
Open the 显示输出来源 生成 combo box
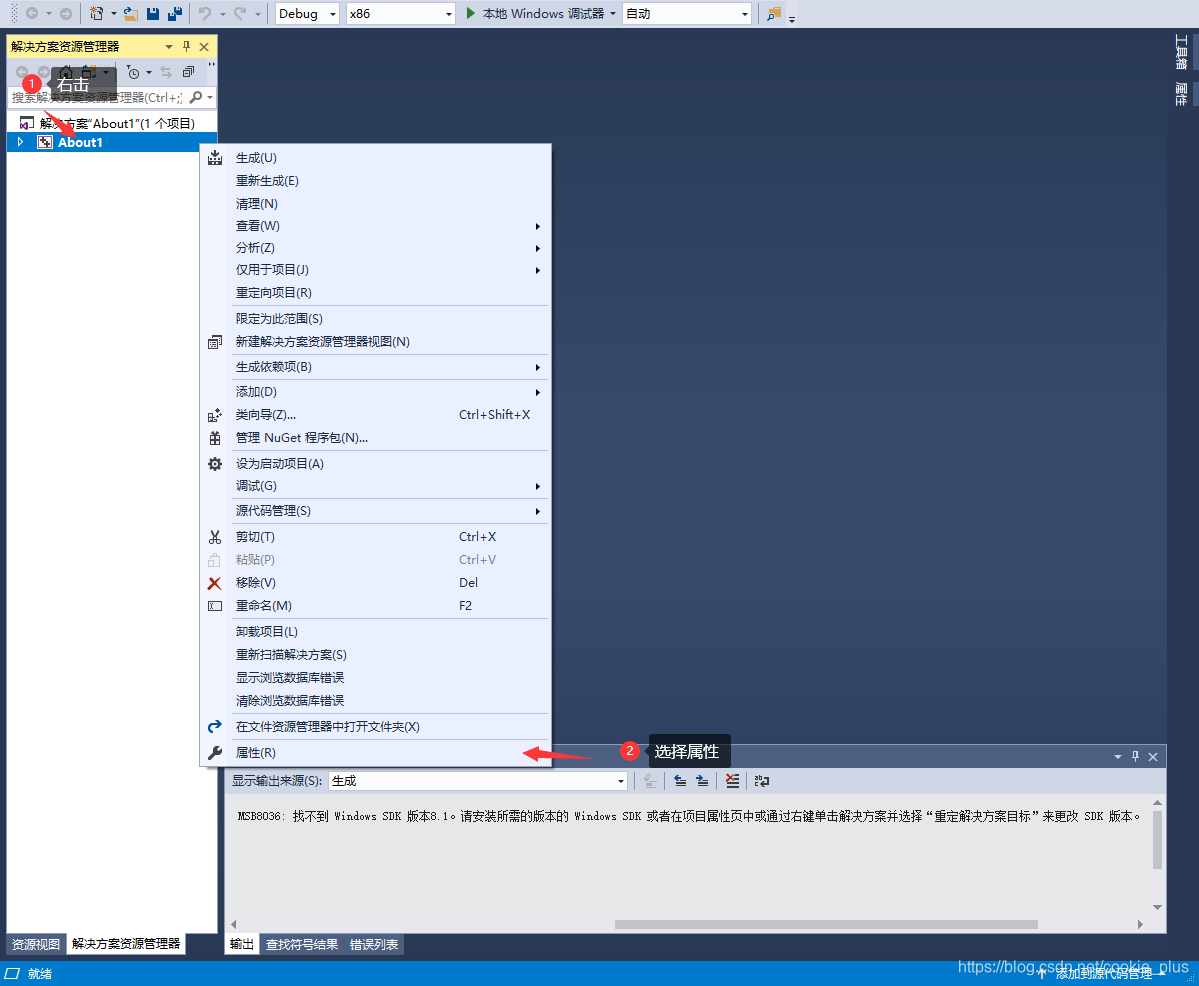click(x=478, y=781)
